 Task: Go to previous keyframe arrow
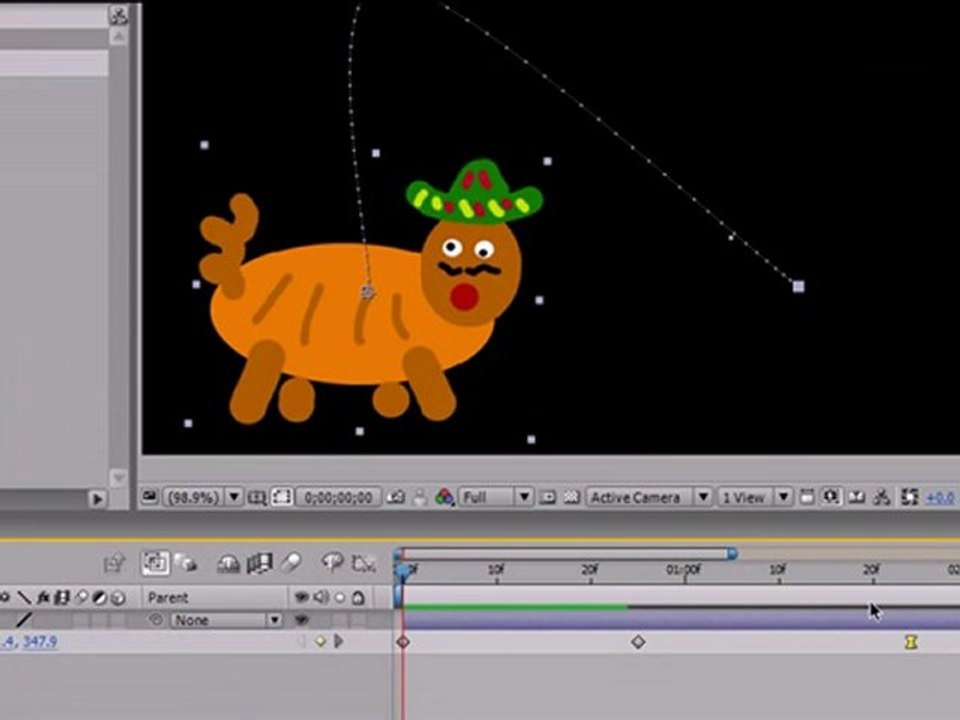[302, 641]
